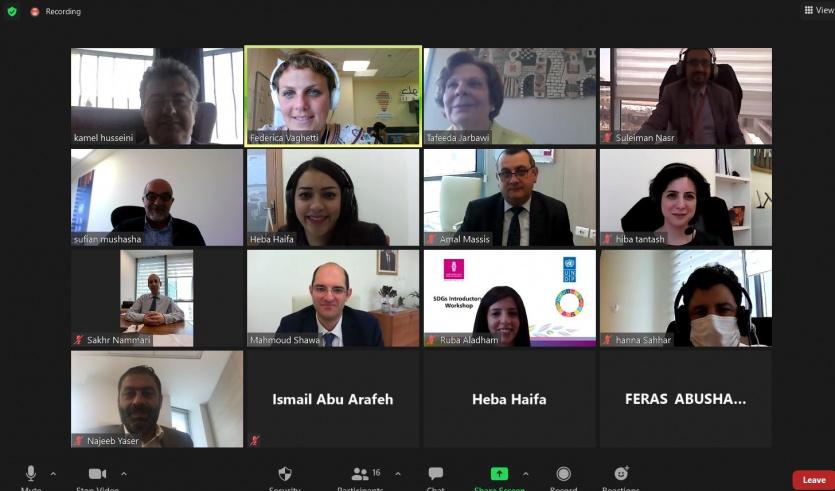Select kamel husseini's video tile
Screen dimensions: 835x491
tap(157, 96)
